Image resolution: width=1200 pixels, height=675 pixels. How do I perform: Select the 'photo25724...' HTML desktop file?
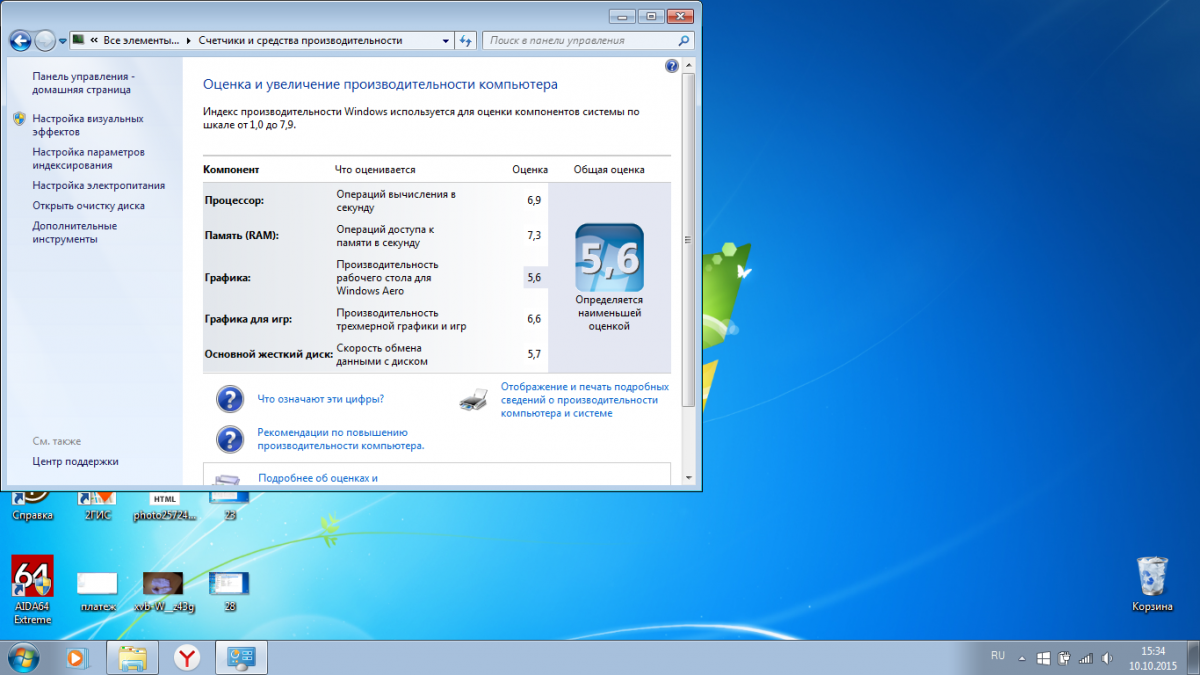click(x=164, y=506)
